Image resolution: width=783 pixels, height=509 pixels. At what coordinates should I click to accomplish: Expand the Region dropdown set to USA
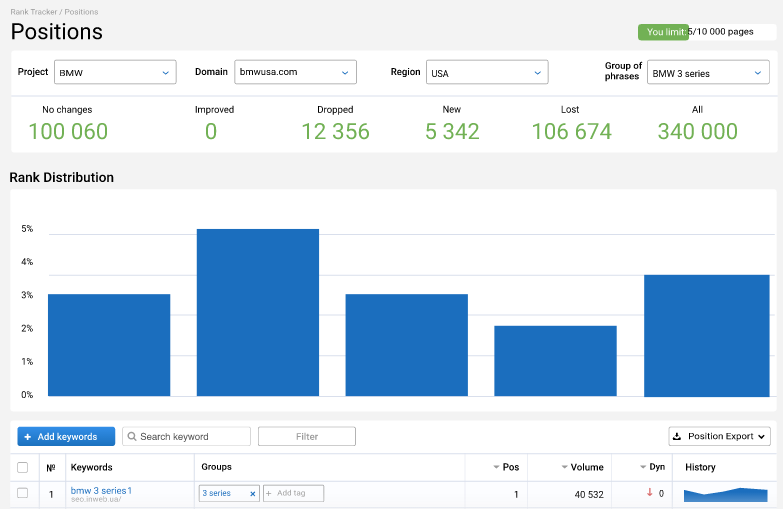[x=487, y=72]
